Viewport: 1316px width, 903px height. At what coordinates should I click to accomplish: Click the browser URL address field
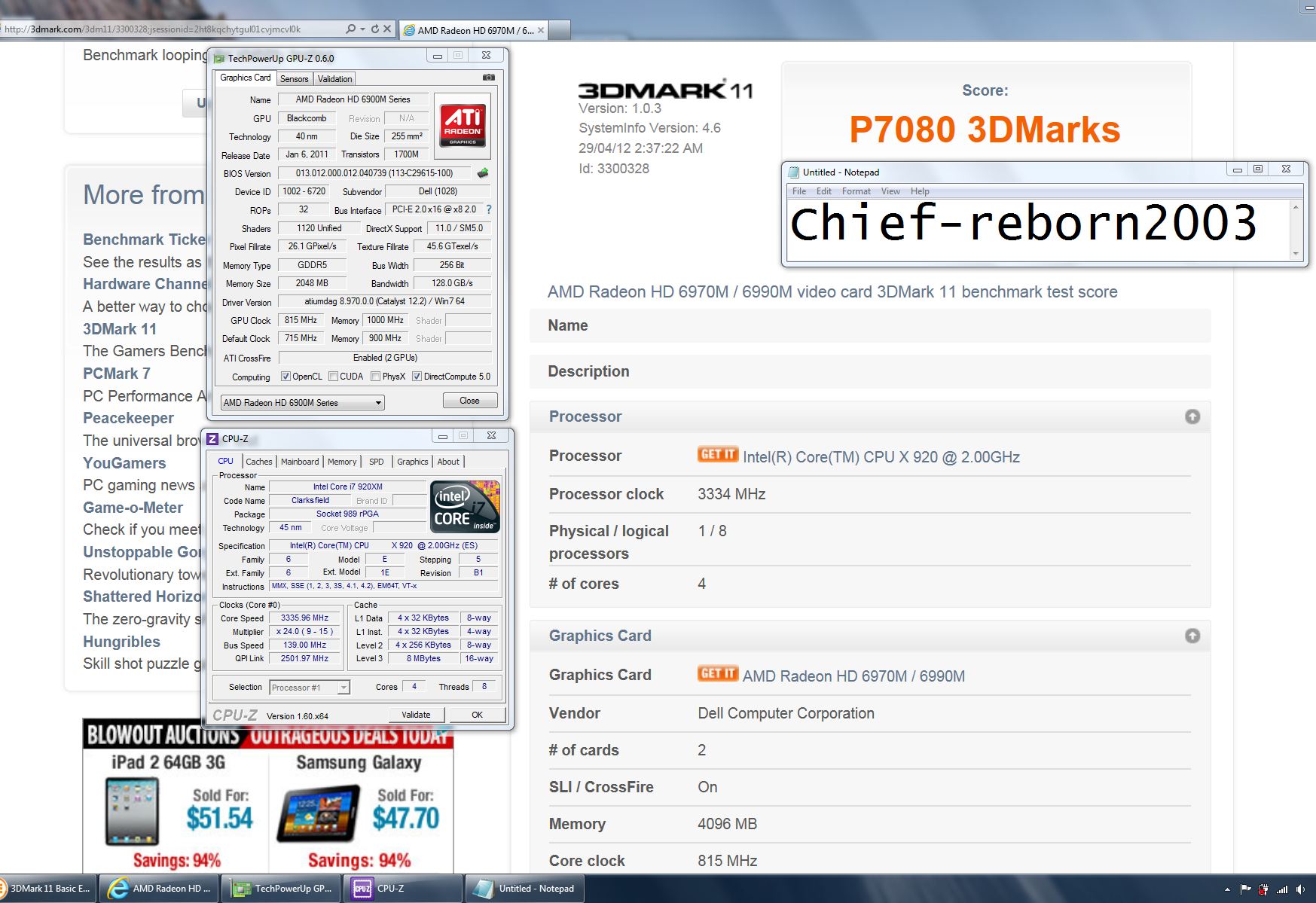[x=173, y=29]
